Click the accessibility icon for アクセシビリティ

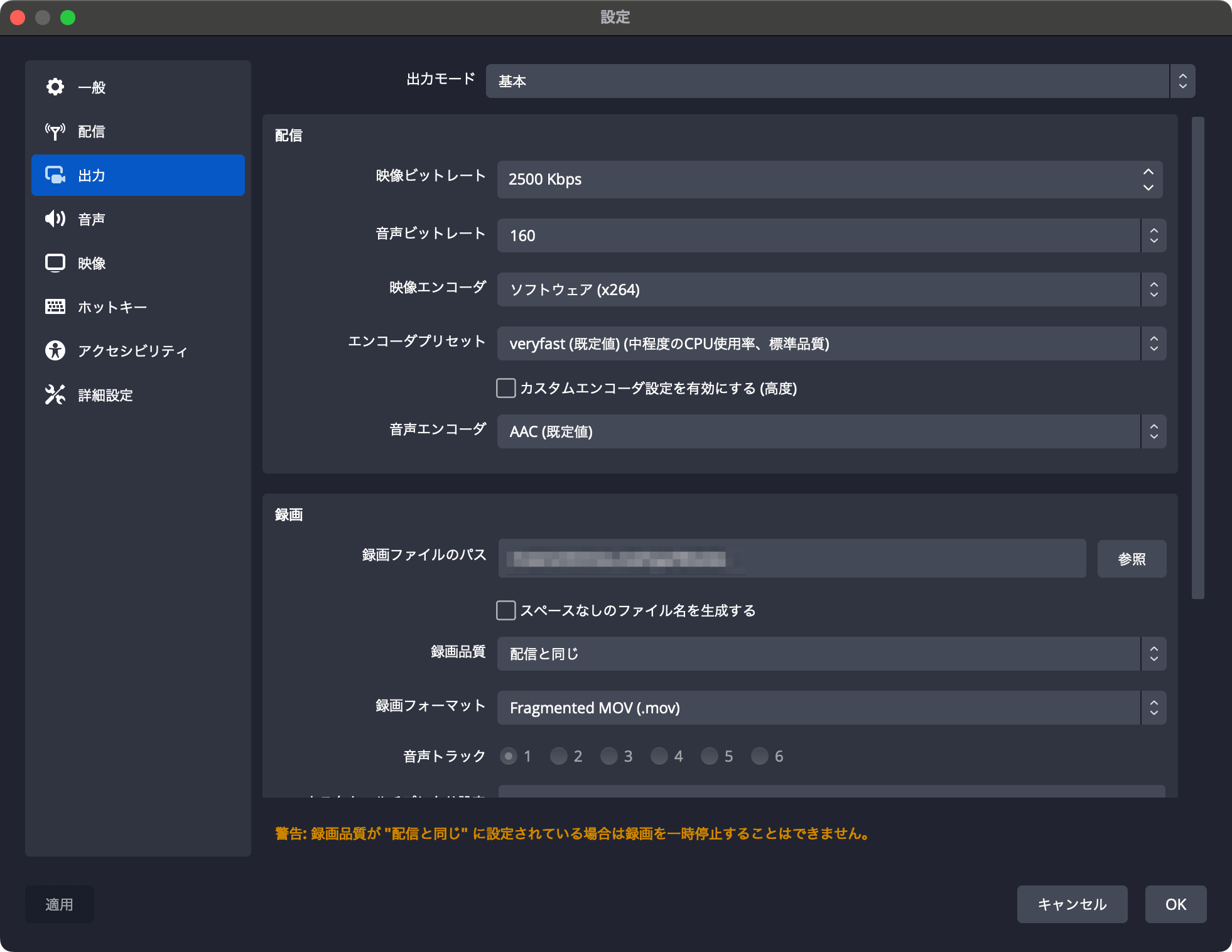[55, 350]
